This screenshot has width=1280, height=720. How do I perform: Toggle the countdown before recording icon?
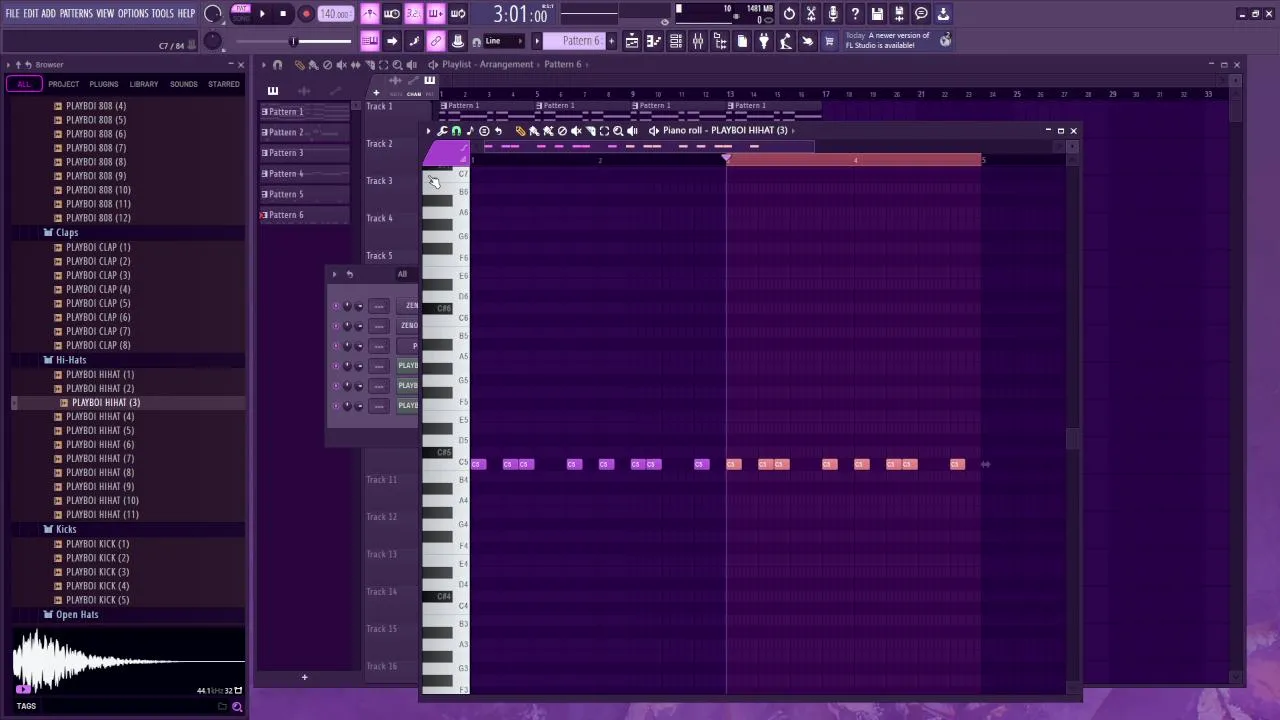pyautogui.click(x=414, y=14)
